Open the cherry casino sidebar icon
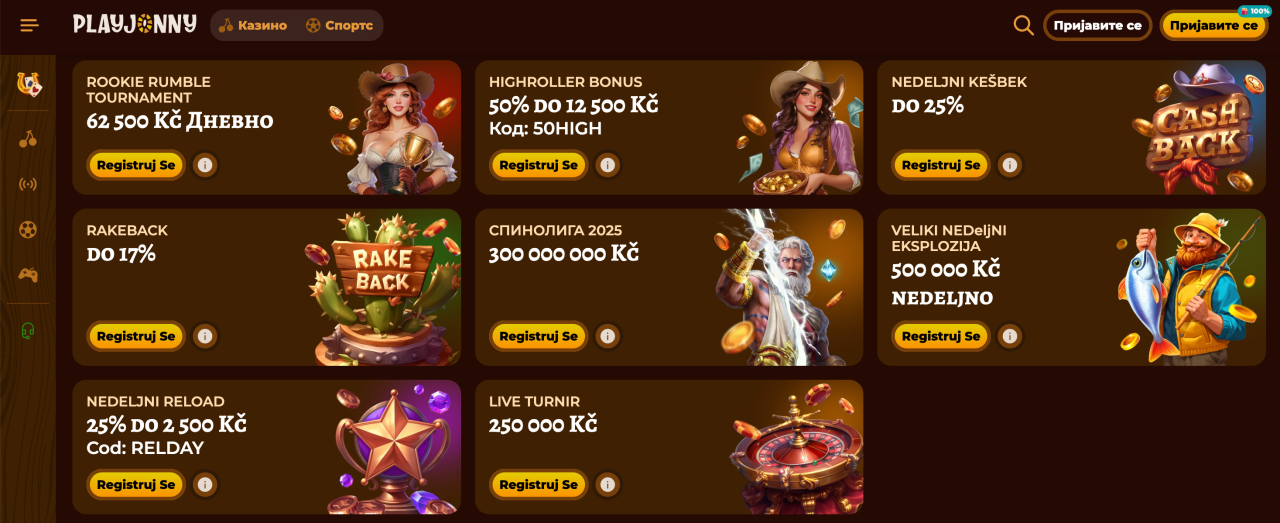The width and height of the screenshot is (1280, 523). coord(28,139)
